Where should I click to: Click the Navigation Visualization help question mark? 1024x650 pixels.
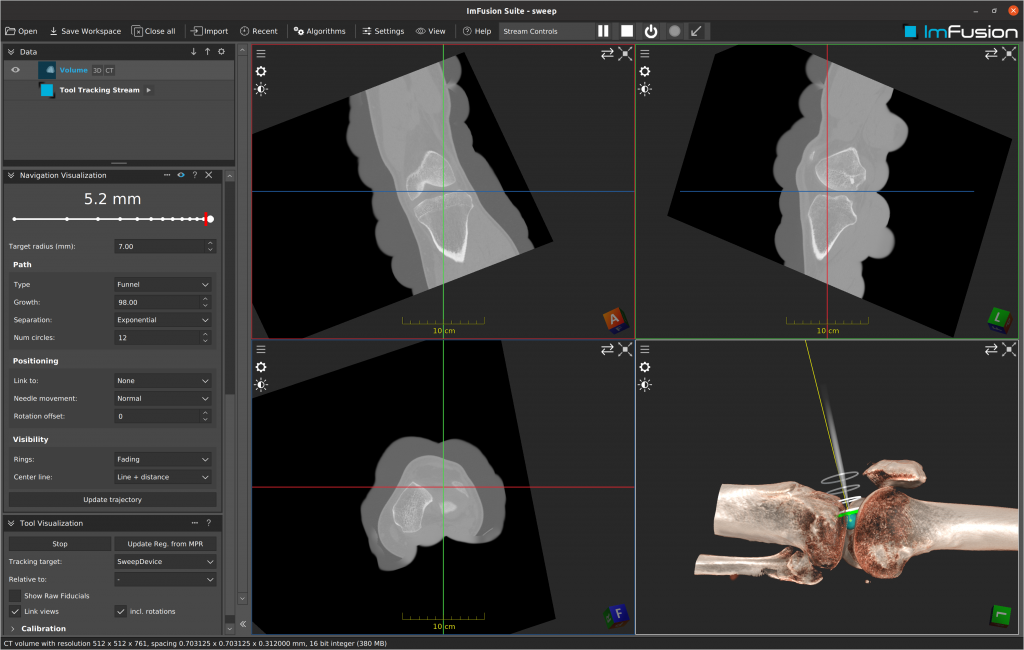pyautogui.click(x=195, y=175)
